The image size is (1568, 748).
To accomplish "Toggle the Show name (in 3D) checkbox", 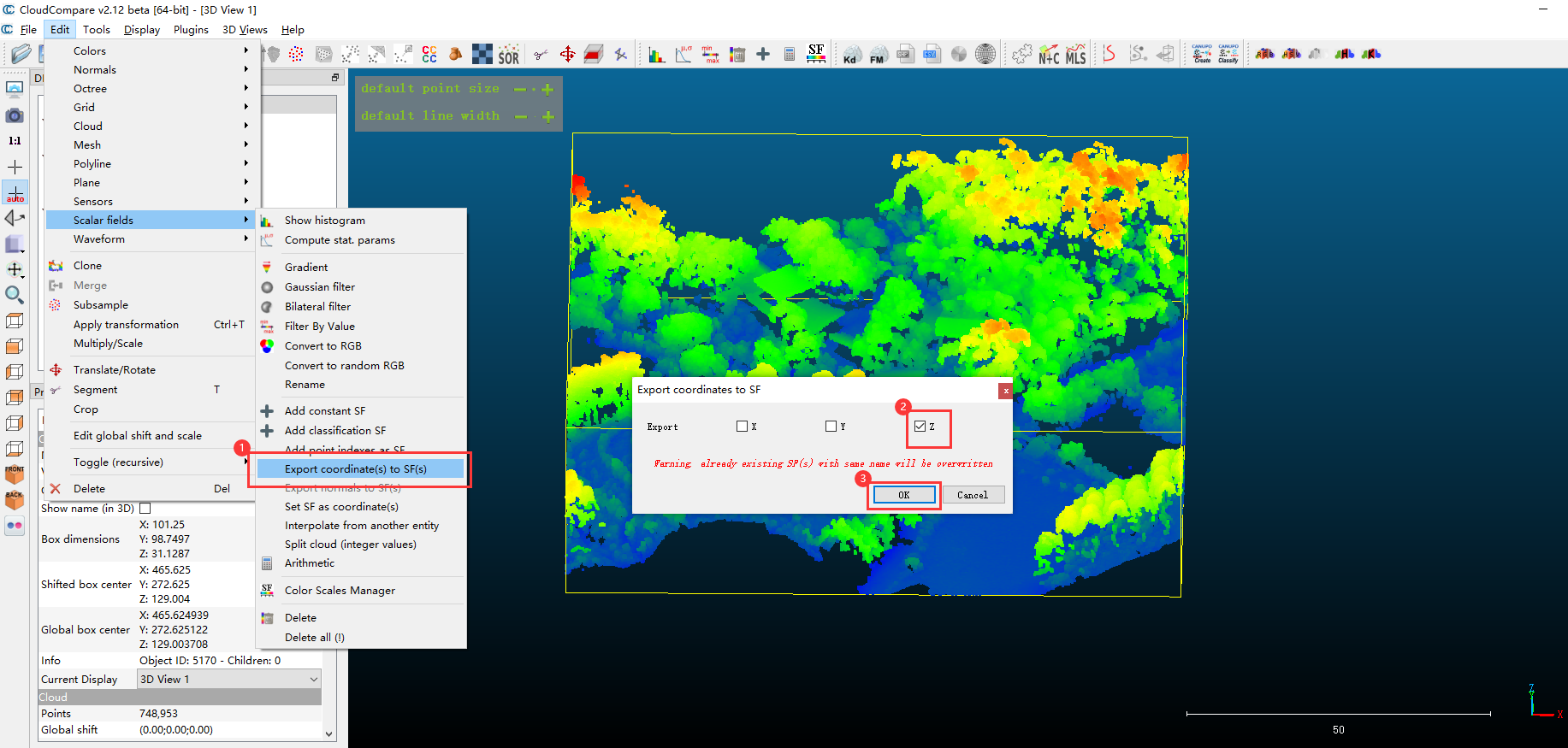I will click(x=145, y=508).
